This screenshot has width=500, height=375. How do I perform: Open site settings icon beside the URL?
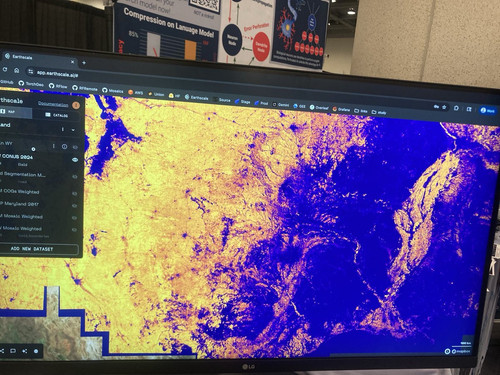click(x=31, y=71)
